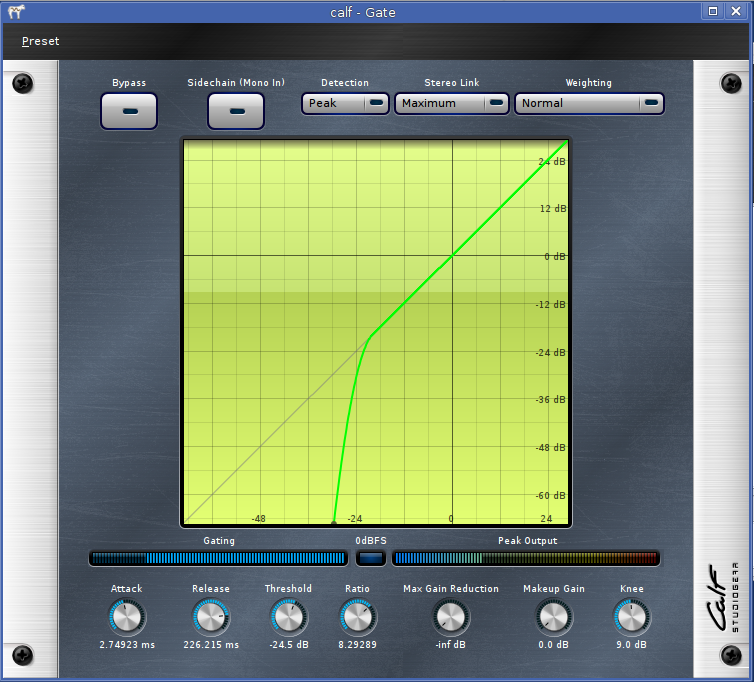Click the Calf horse icon in title bar
This screenshot has height=682, width=754.
16,12
